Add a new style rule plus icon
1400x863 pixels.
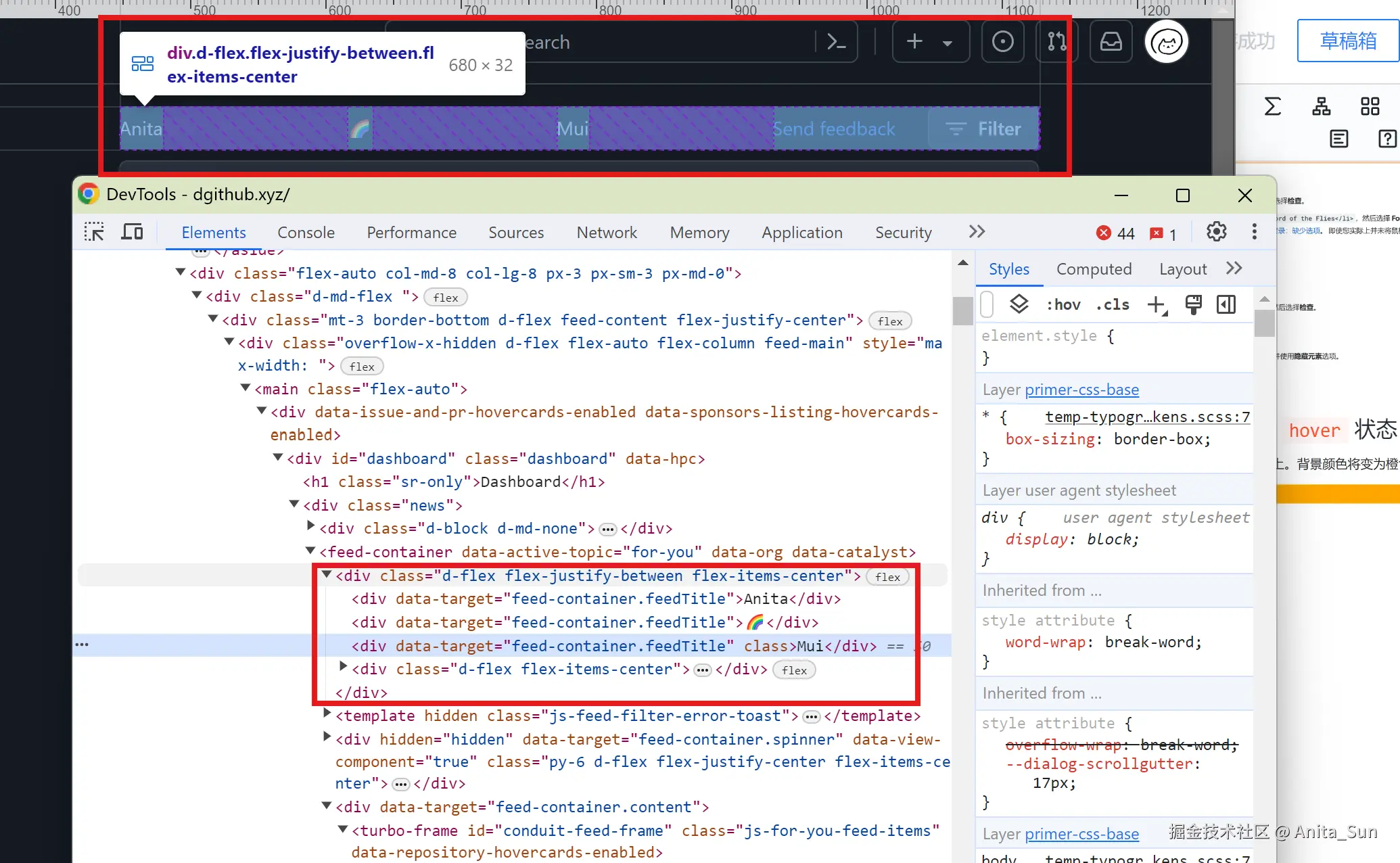1157,305
